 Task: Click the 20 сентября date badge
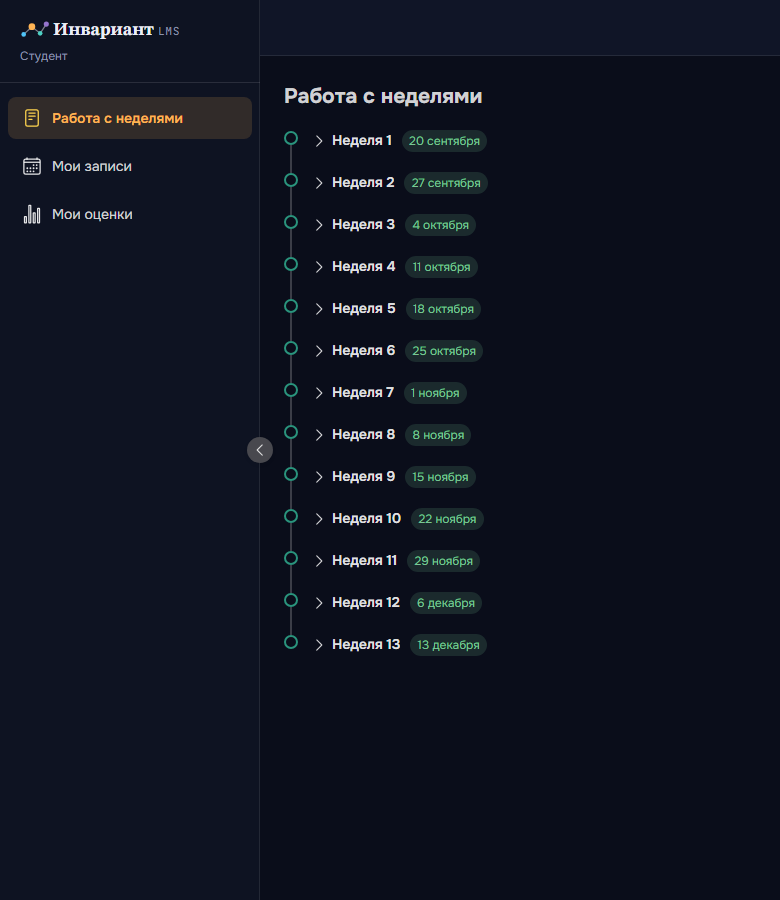coord(444,141)
